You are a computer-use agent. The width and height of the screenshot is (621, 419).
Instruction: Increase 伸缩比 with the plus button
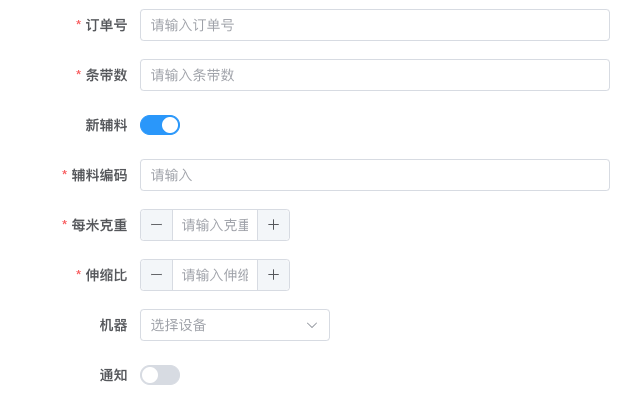[273, 275]
